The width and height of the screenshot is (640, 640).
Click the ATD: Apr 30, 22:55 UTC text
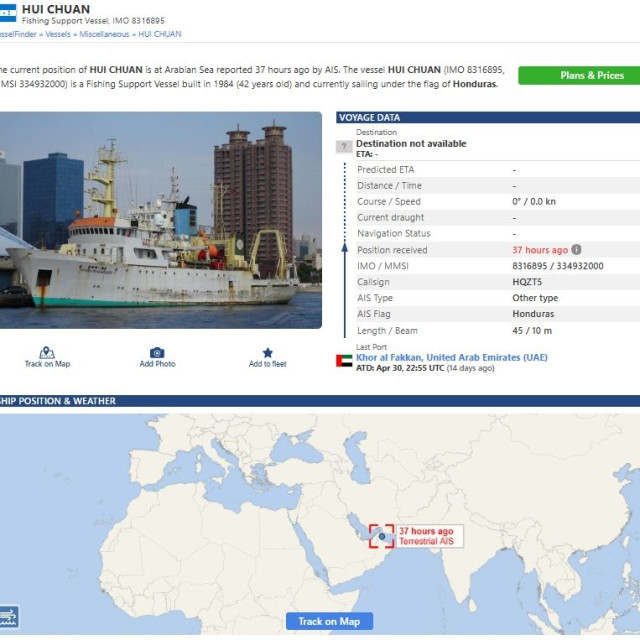tap(400, 368)
